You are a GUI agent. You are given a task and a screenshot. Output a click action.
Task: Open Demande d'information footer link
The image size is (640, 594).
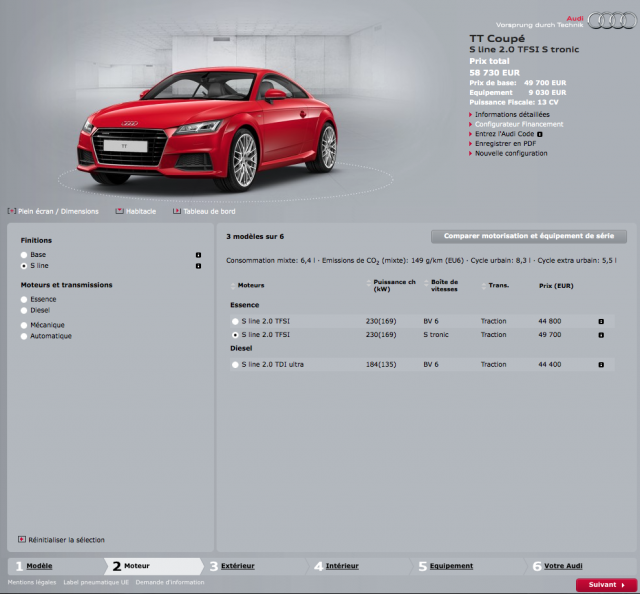(170, 582)
